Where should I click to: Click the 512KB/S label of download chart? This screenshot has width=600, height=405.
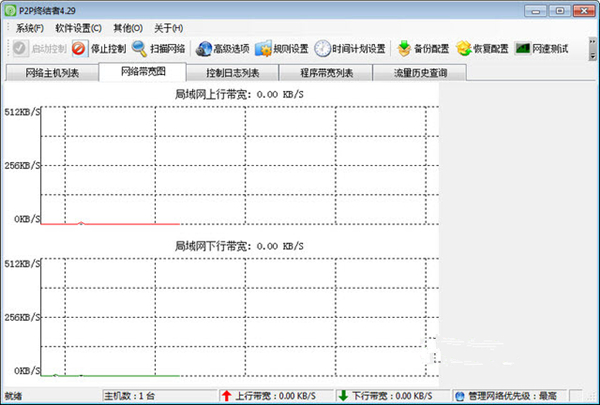[x=22, y=263]
